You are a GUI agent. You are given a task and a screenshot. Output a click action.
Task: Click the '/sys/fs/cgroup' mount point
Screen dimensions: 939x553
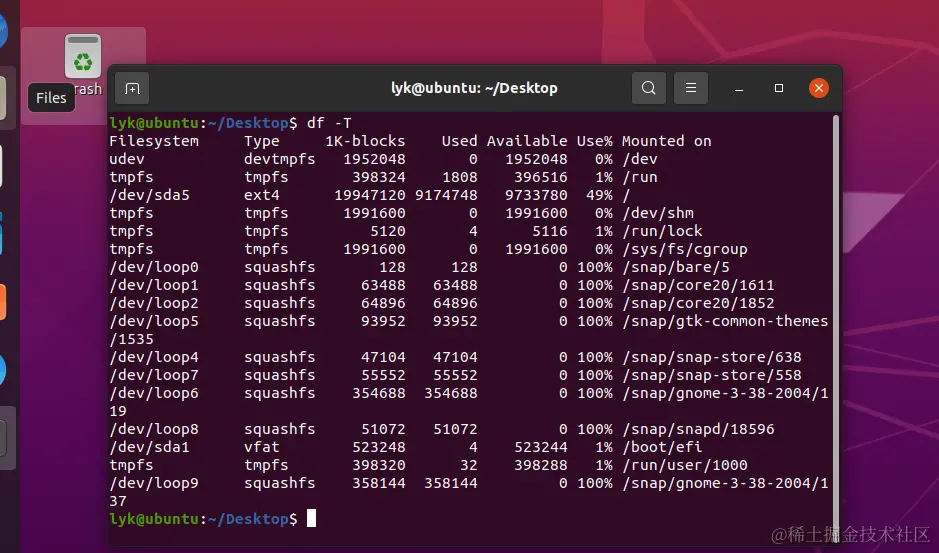684,249
